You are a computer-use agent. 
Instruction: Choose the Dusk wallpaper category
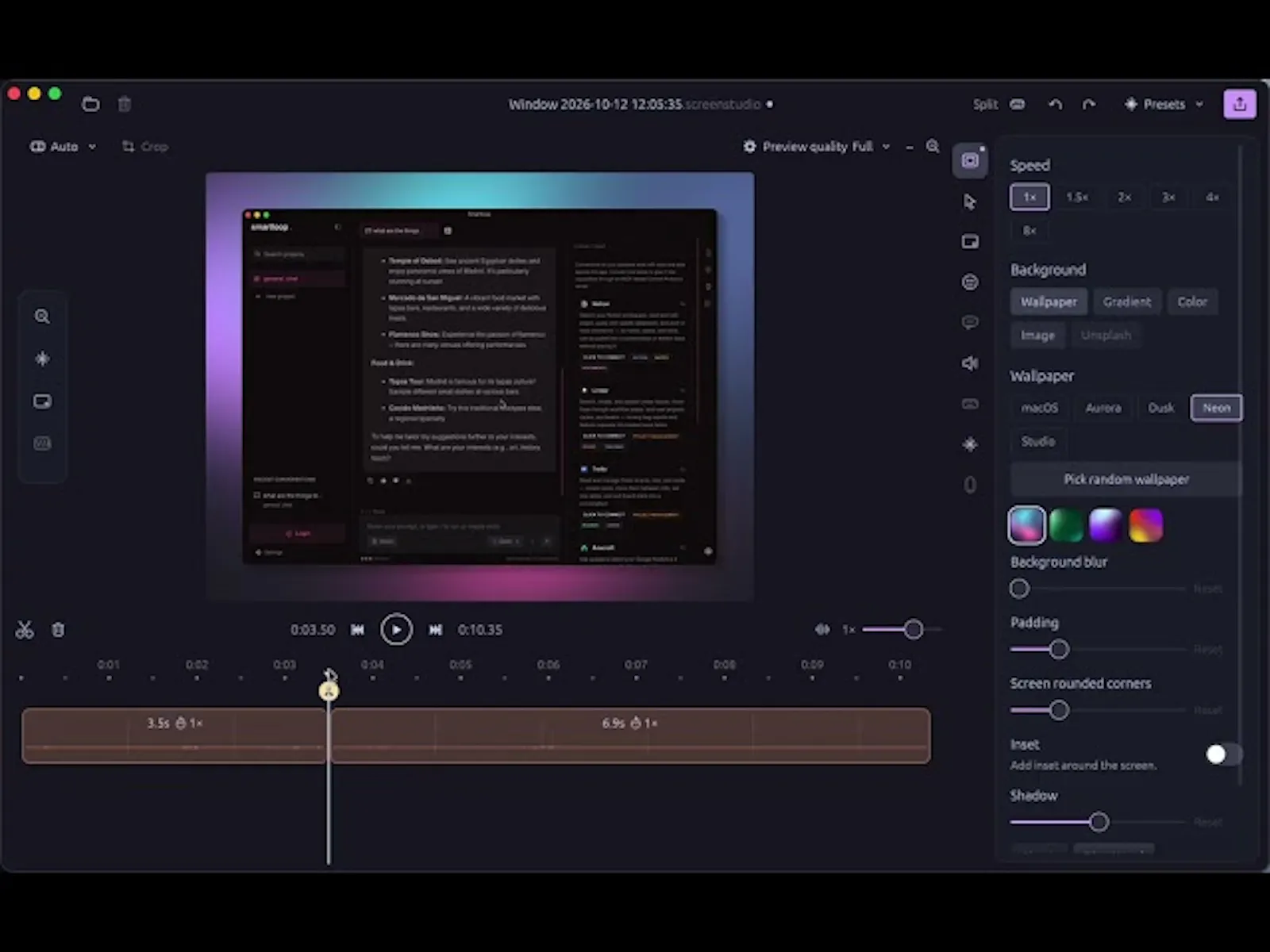click(1160, 408)
